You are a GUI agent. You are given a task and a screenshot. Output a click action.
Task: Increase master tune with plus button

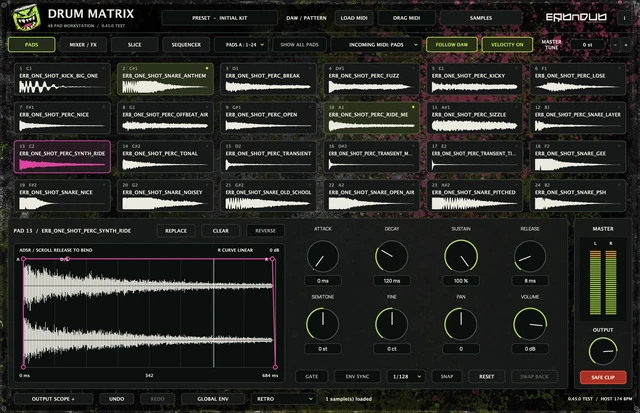coord(625,45)
